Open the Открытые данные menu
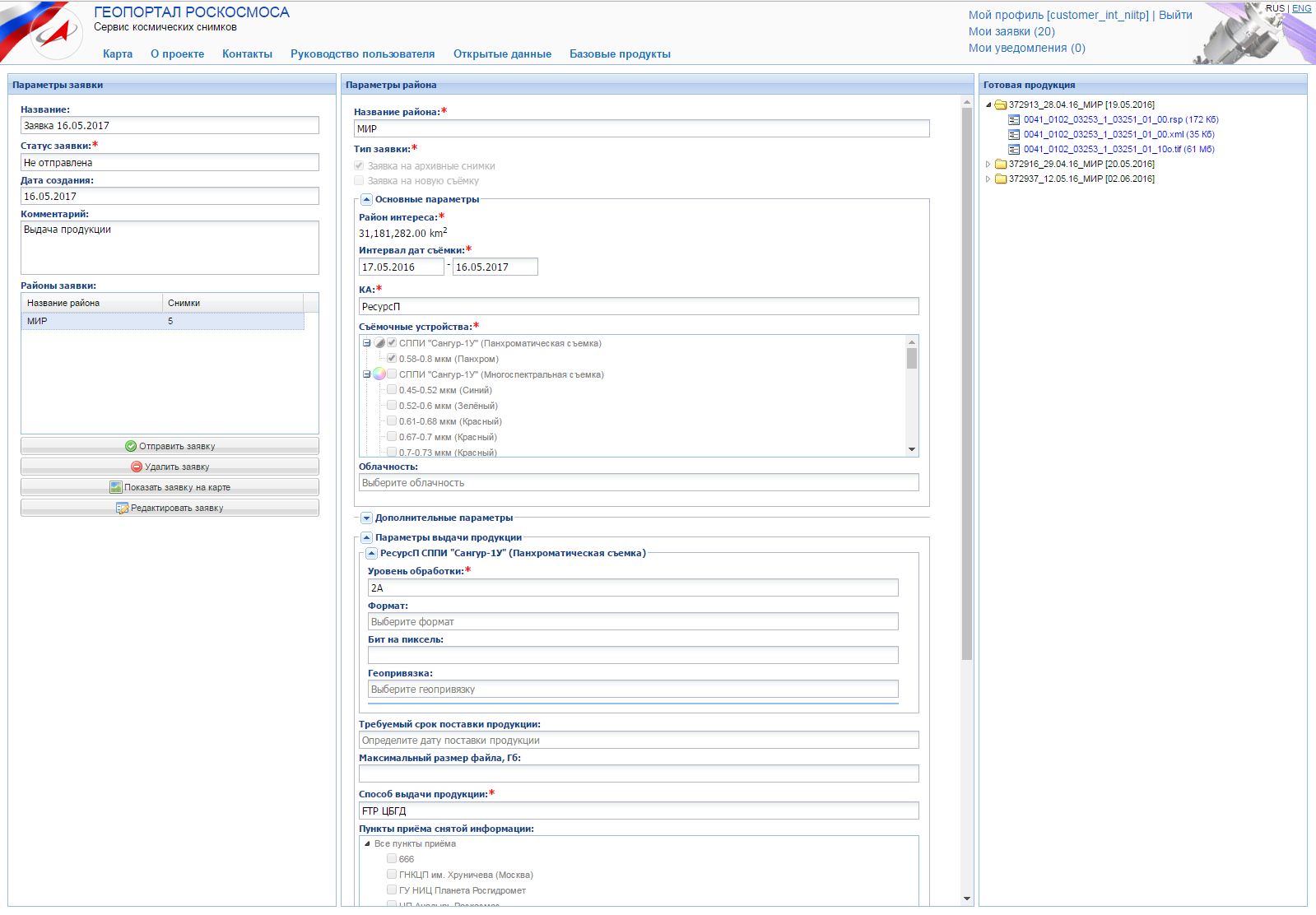 click(502, 54)
